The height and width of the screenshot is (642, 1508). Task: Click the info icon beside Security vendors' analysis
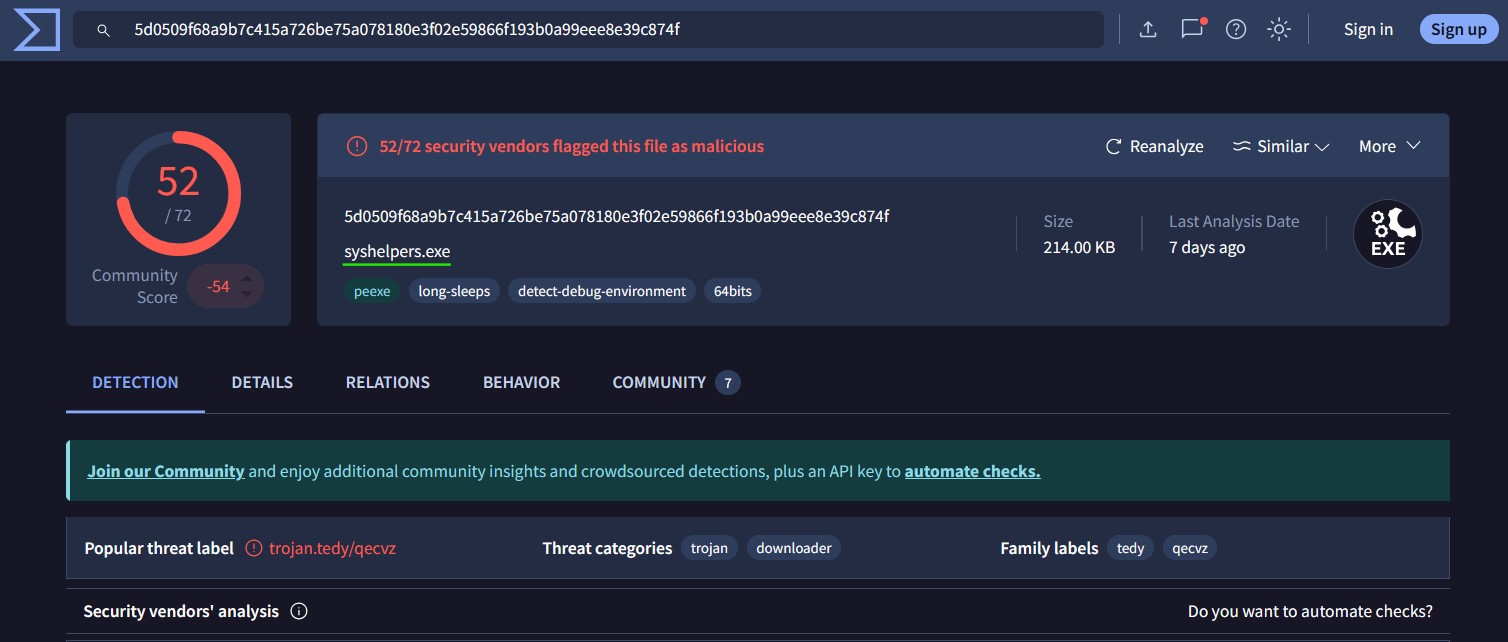click(x=298, y=611)
